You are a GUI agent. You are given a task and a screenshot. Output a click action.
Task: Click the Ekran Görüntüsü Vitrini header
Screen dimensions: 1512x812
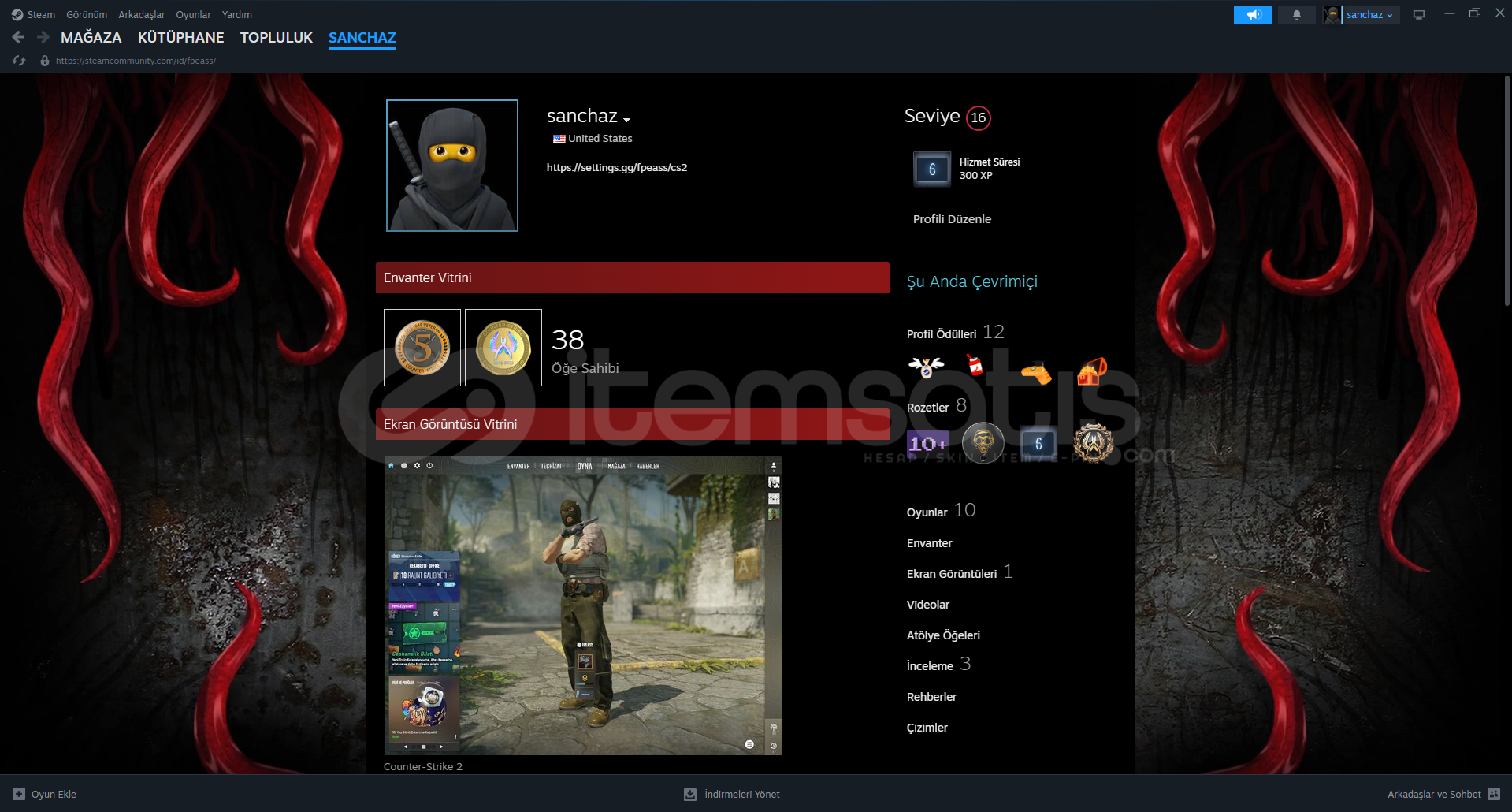633,424
